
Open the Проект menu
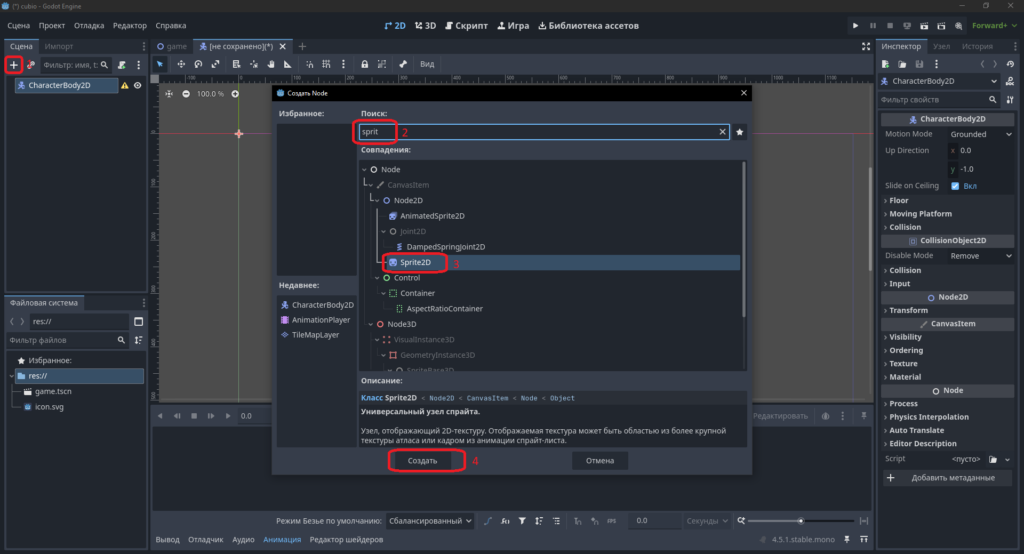coord(52,25)
